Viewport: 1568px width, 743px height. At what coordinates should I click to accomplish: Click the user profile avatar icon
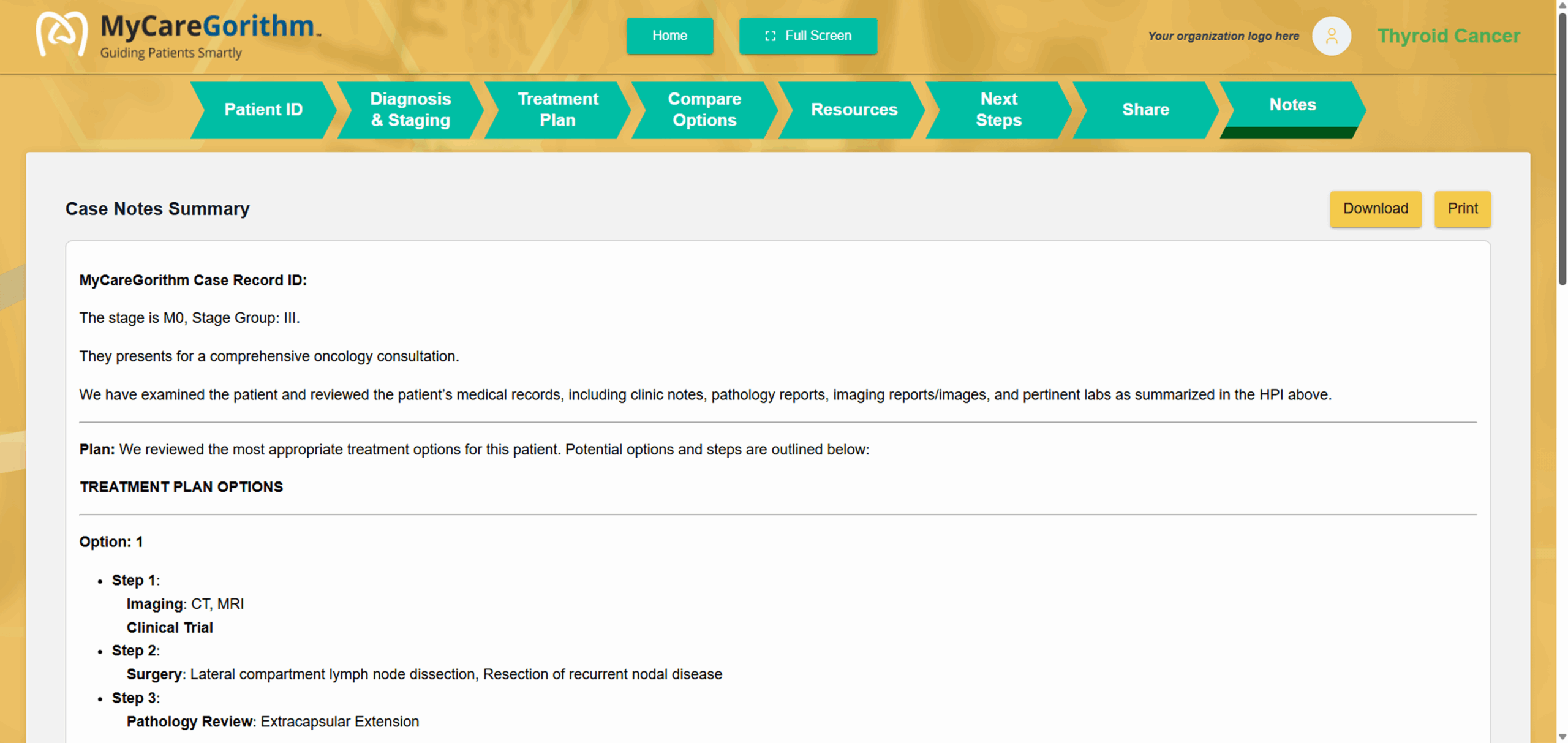1331,36
